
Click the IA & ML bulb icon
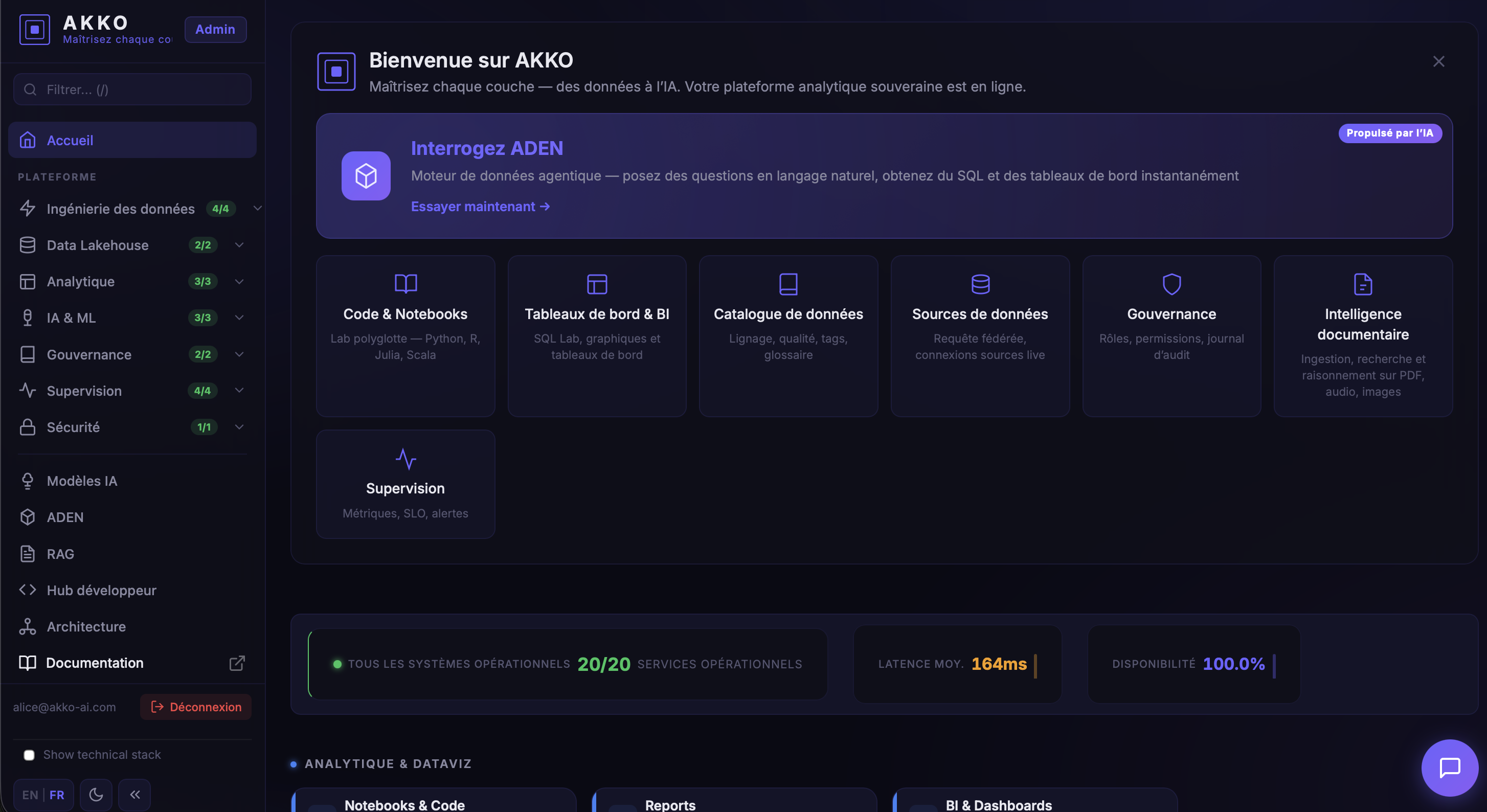tap(28, 318)
